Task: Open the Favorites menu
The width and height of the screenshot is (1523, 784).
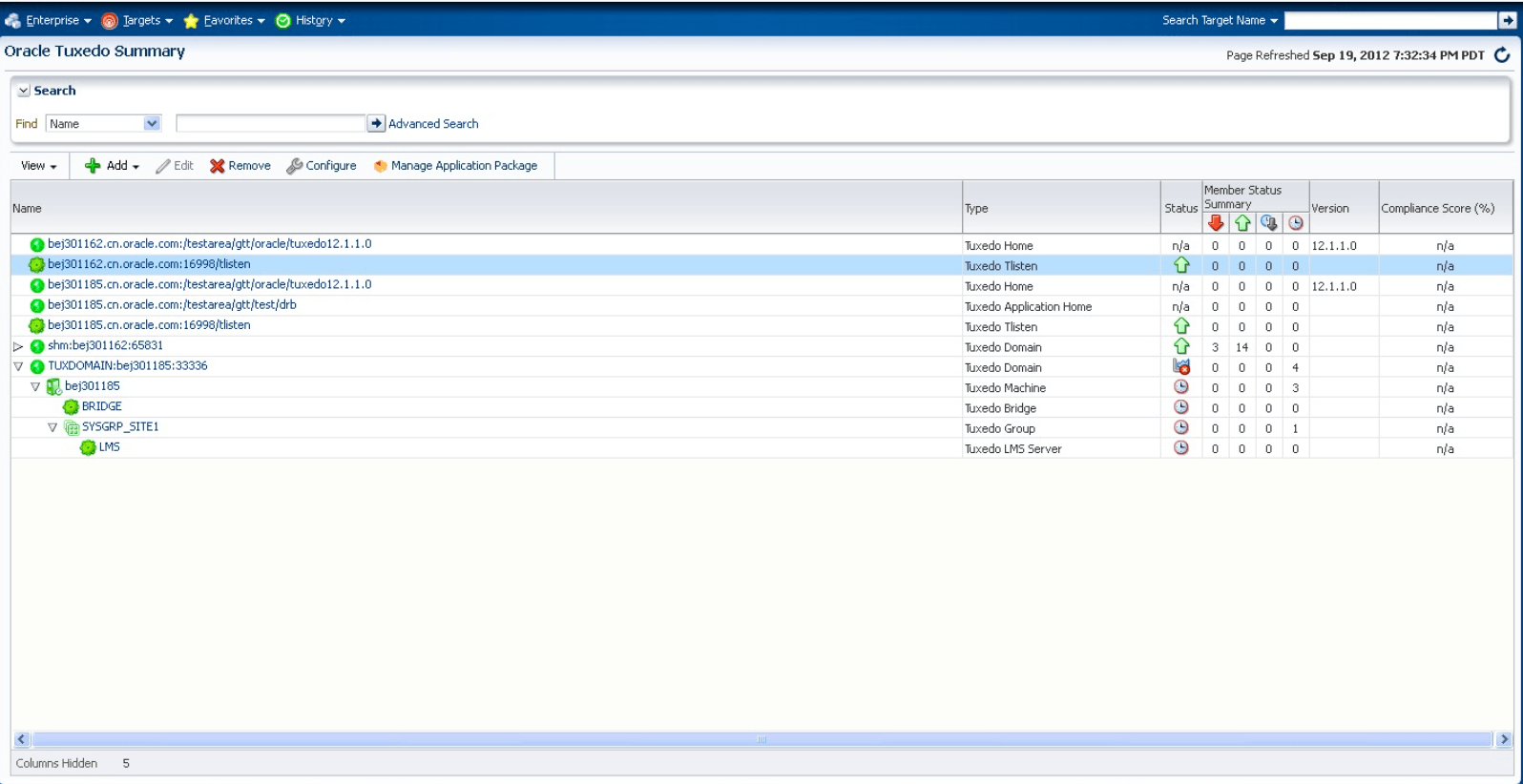Action: (x=224, y=20)
